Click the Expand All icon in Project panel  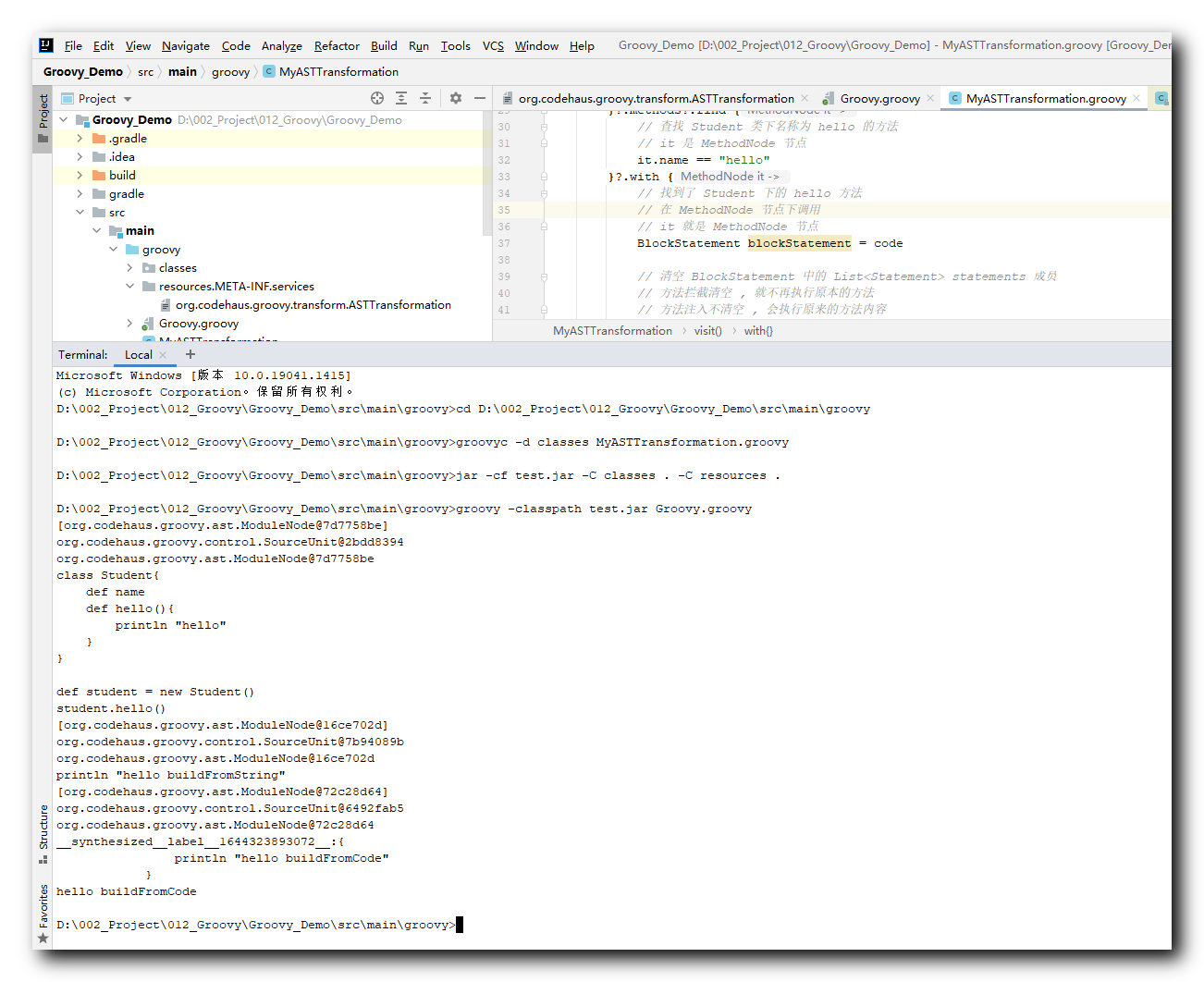click(401, 98)
